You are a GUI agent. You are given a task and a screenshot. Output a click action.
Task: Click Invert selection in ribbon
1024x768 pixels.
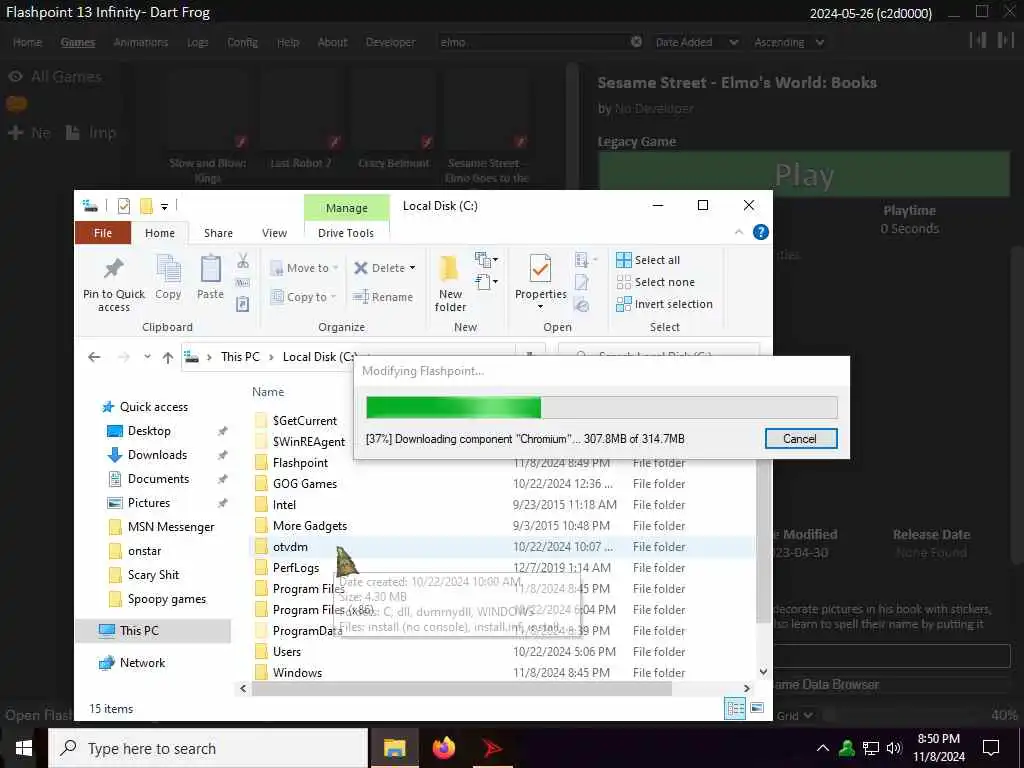[664, 304]
